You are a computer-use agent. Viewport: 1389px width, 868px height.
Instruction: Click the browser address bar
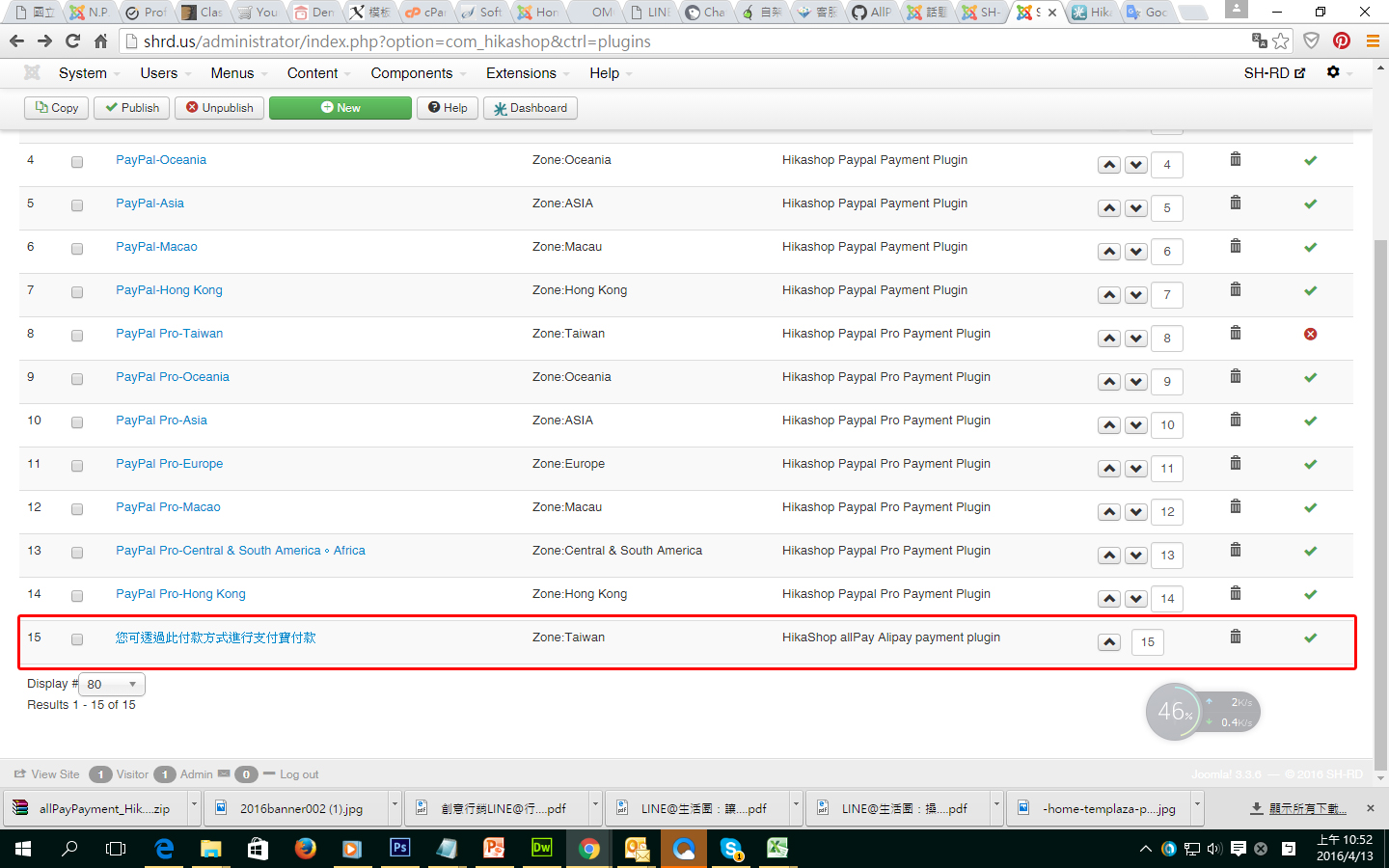pyautogui.click(x=685, y=41)
